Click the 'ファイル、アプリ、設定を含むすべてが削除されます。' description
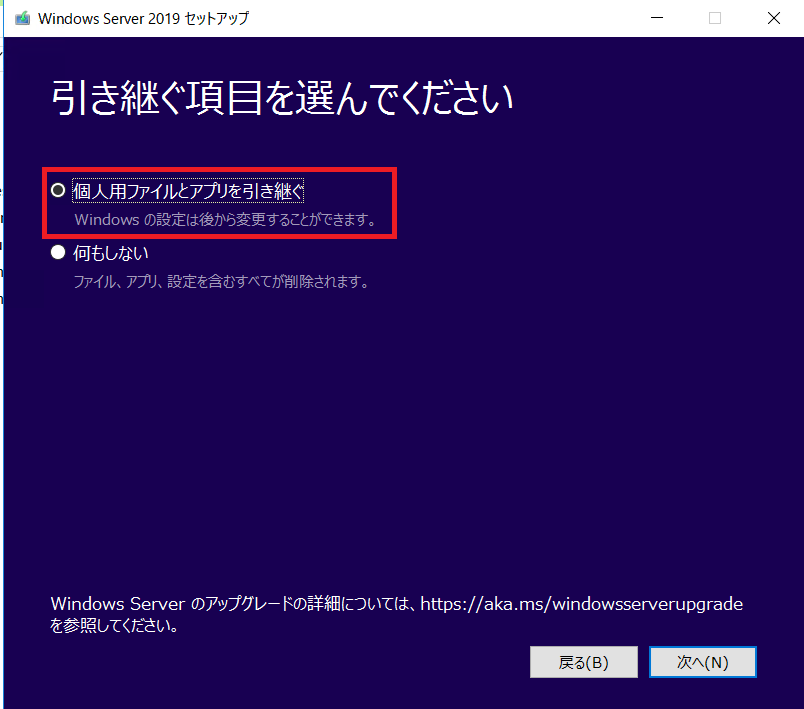Viewport: 804px width, 709px height. pos(222,281)
